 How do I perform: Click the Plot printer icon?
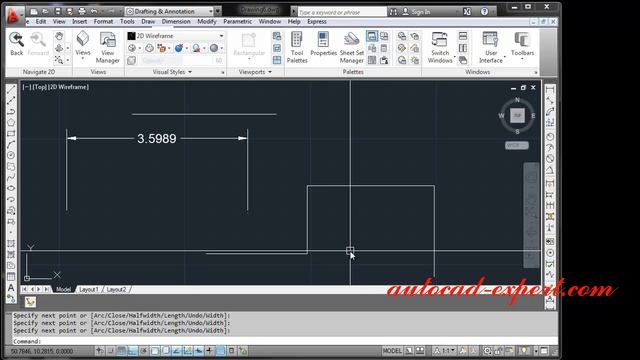(x=82, y=11)
